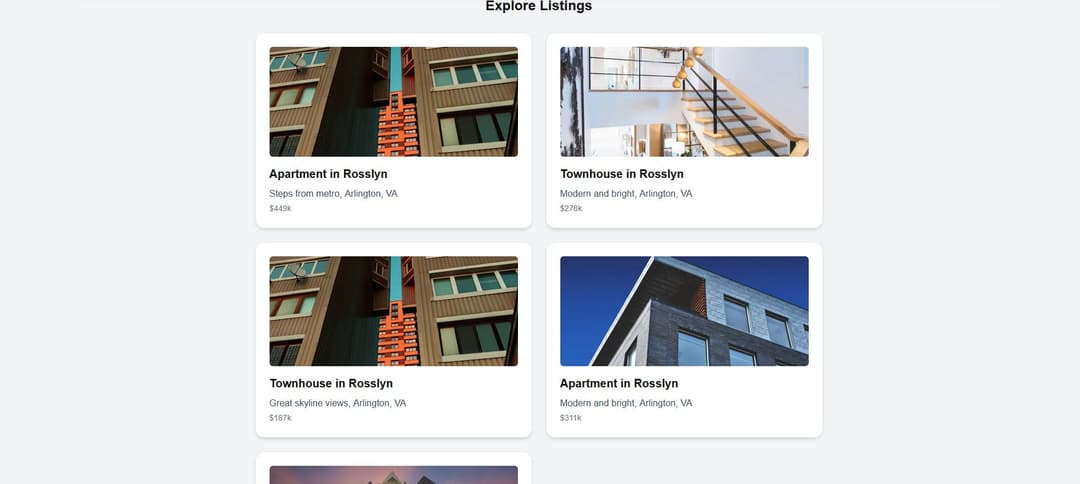Click the $449k price label
Viewport: 1080px width, 484px height.
[x=280, y=209]
